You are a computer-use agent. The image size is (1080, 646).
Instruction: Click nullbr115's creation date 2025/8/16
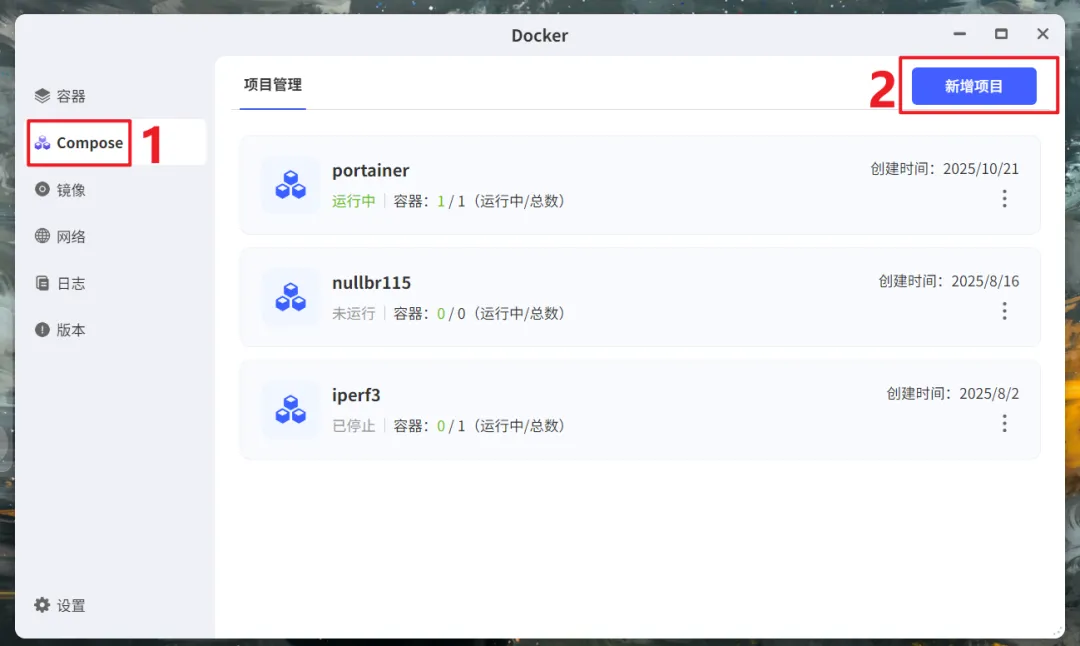click(x=985, y=281)
